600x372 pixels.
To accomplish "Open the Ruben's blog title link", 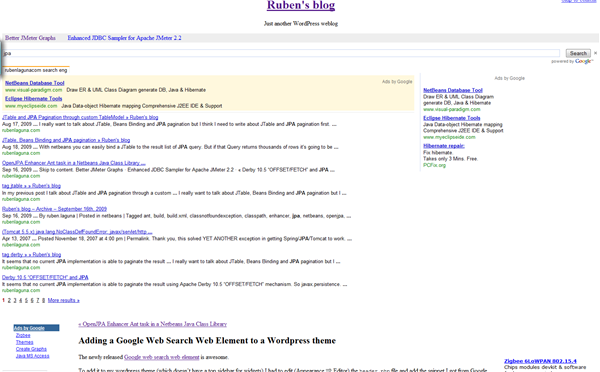I will click(301, 5).
